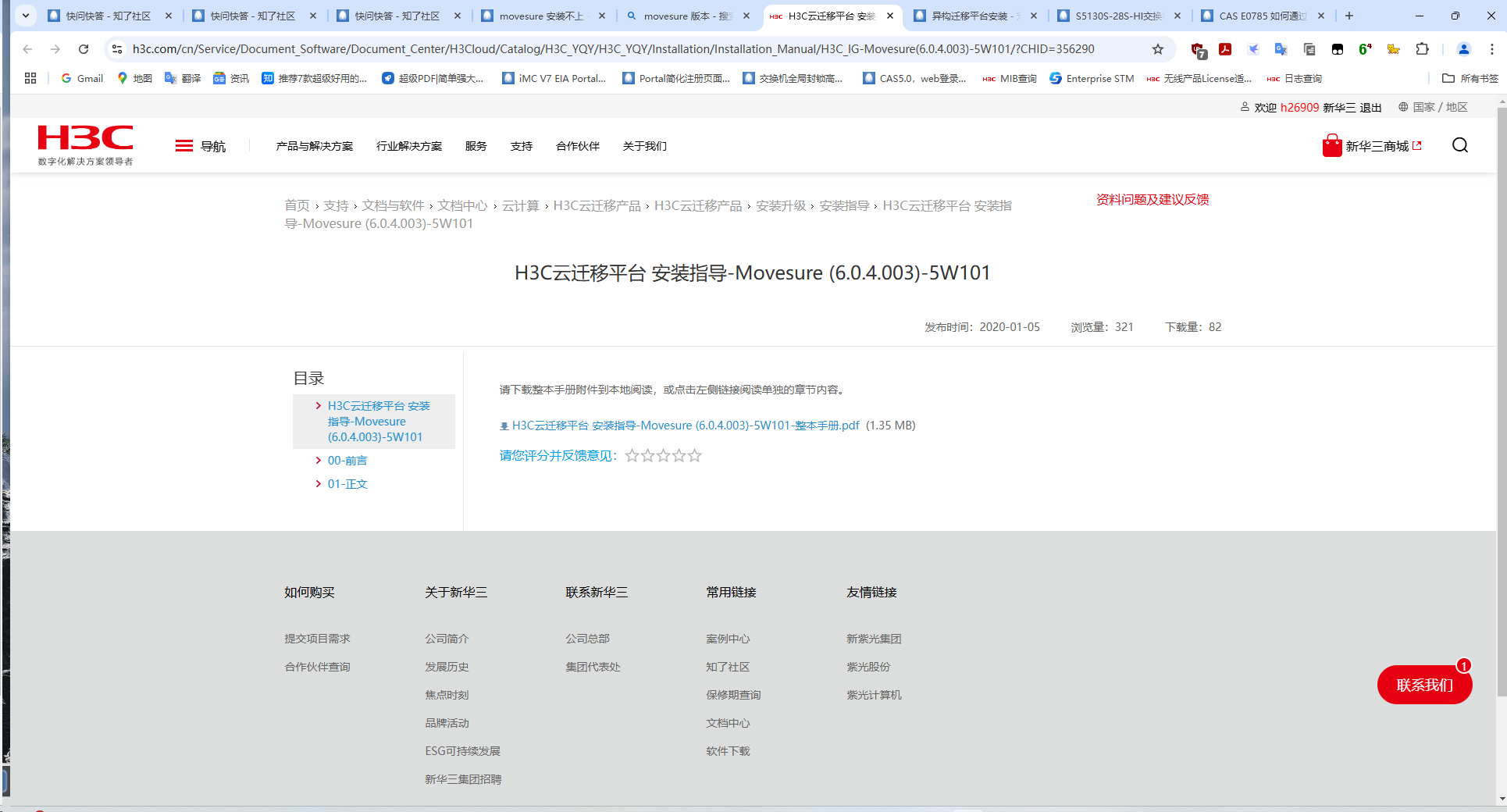
Task: Open the 新华三商城 shopping bag icon
Action: click(x=1332, y=145)
